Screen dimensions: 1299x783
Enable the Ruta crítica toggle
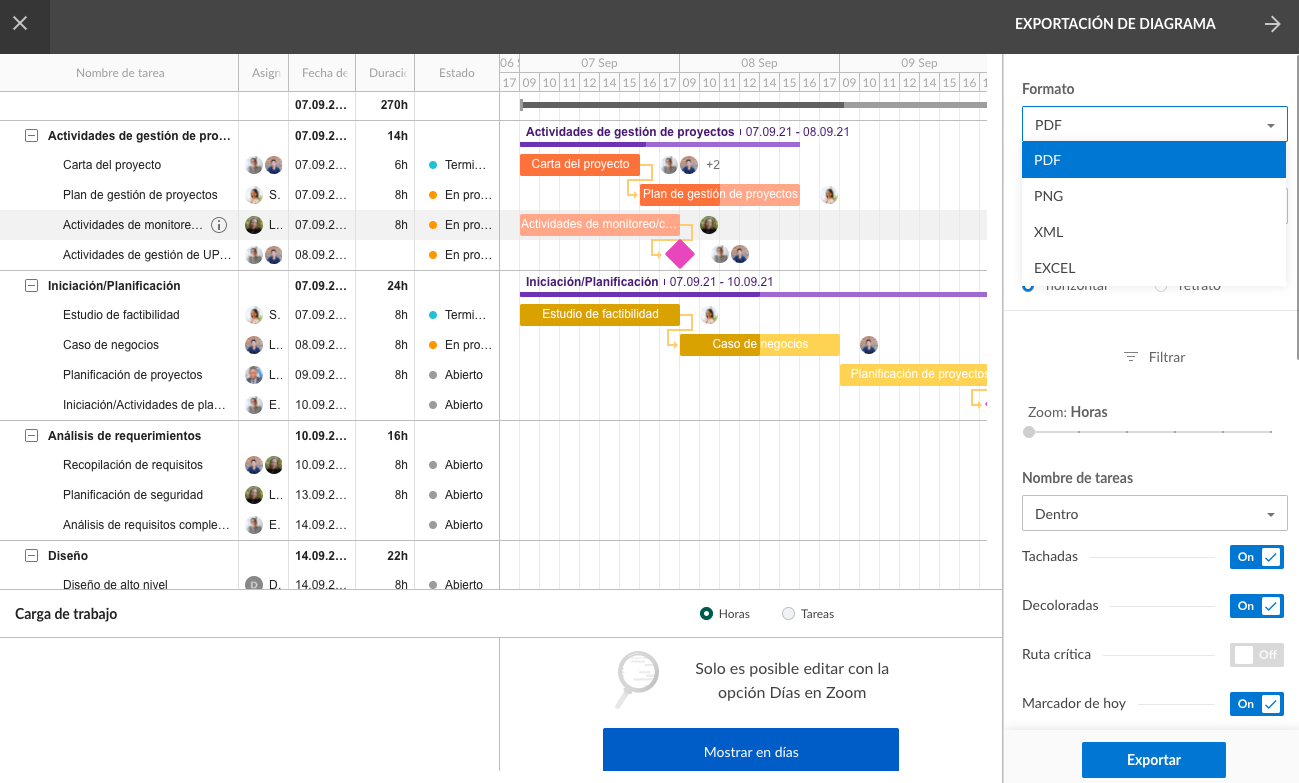click(x=1256, y=654)
